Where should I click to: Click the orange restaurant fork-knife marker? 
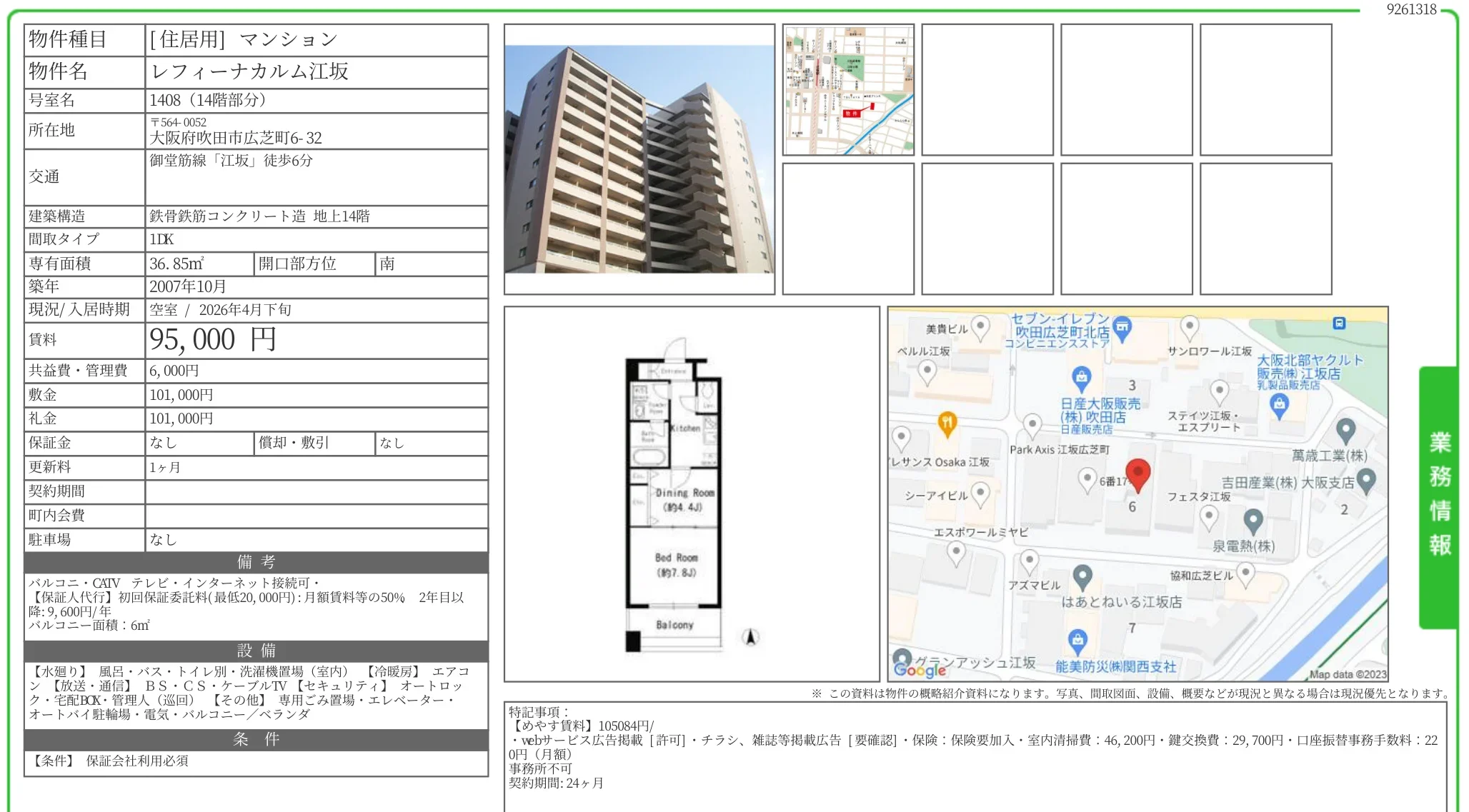(x=947, y=423)
